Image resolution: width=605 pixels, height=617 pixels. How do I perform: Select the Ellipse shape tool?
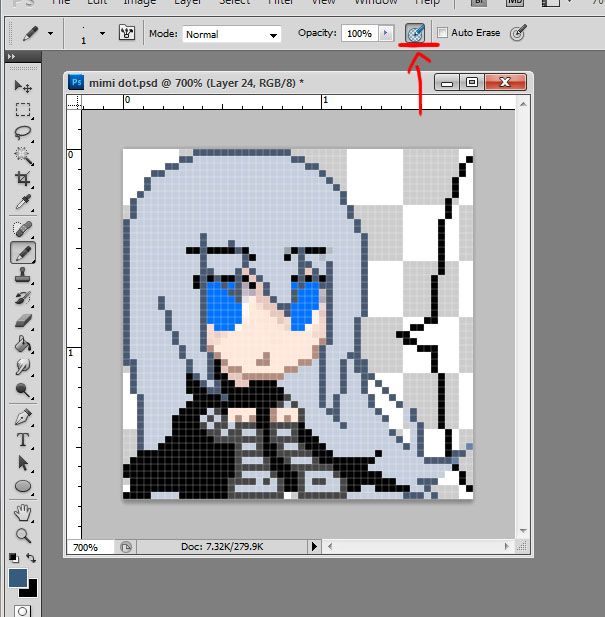pos(22,486)
